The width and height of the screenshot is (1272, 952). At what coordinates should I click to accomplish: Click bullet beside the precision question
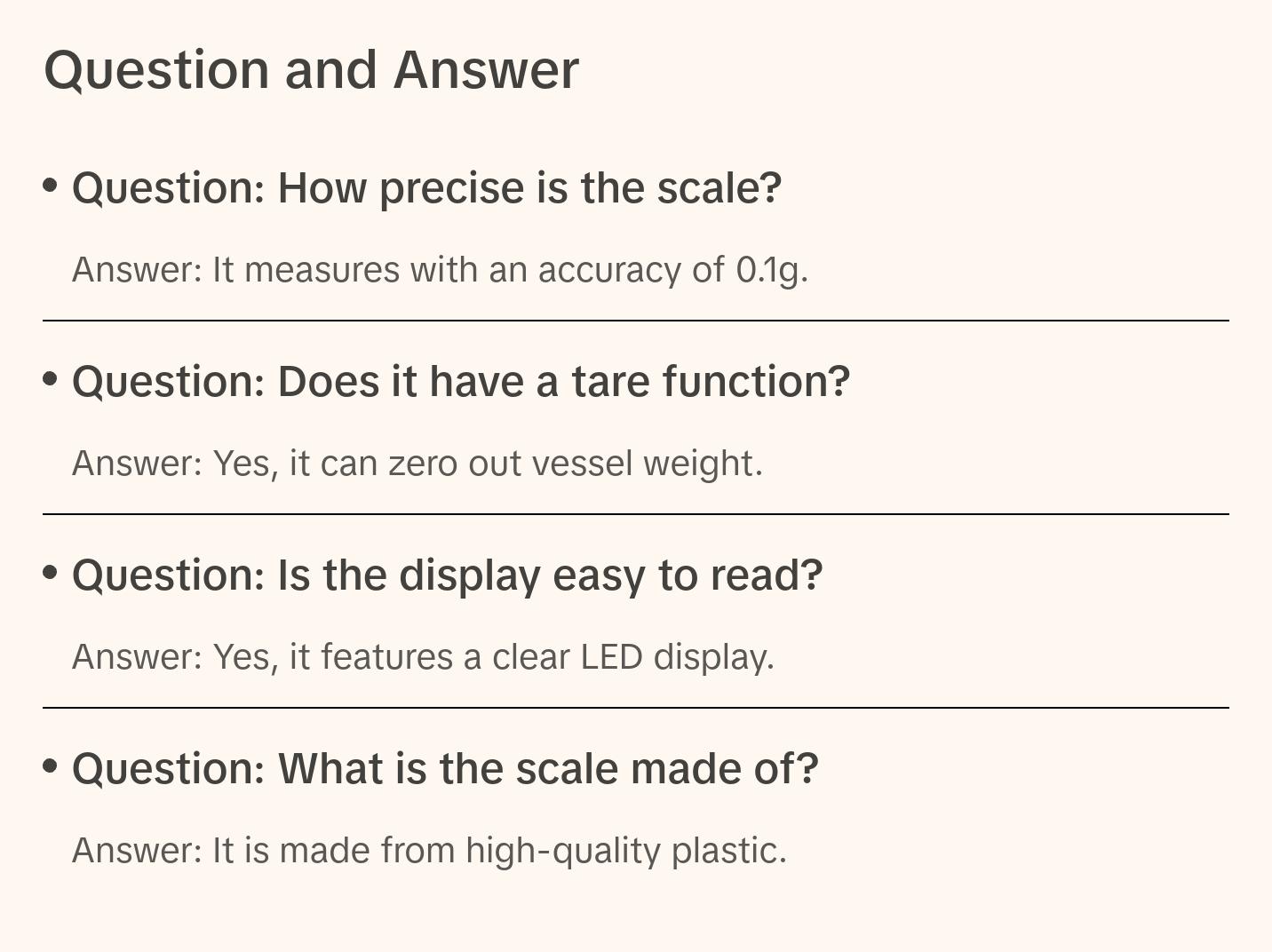pos(51,186)
